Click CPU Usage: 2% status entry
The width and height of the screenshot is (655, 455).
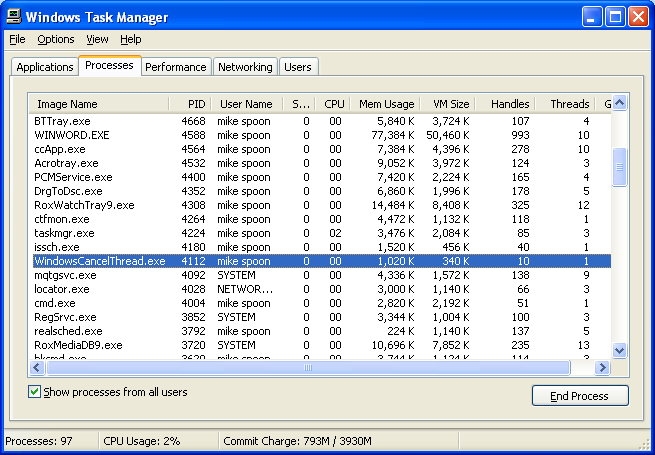pos(142,441)
